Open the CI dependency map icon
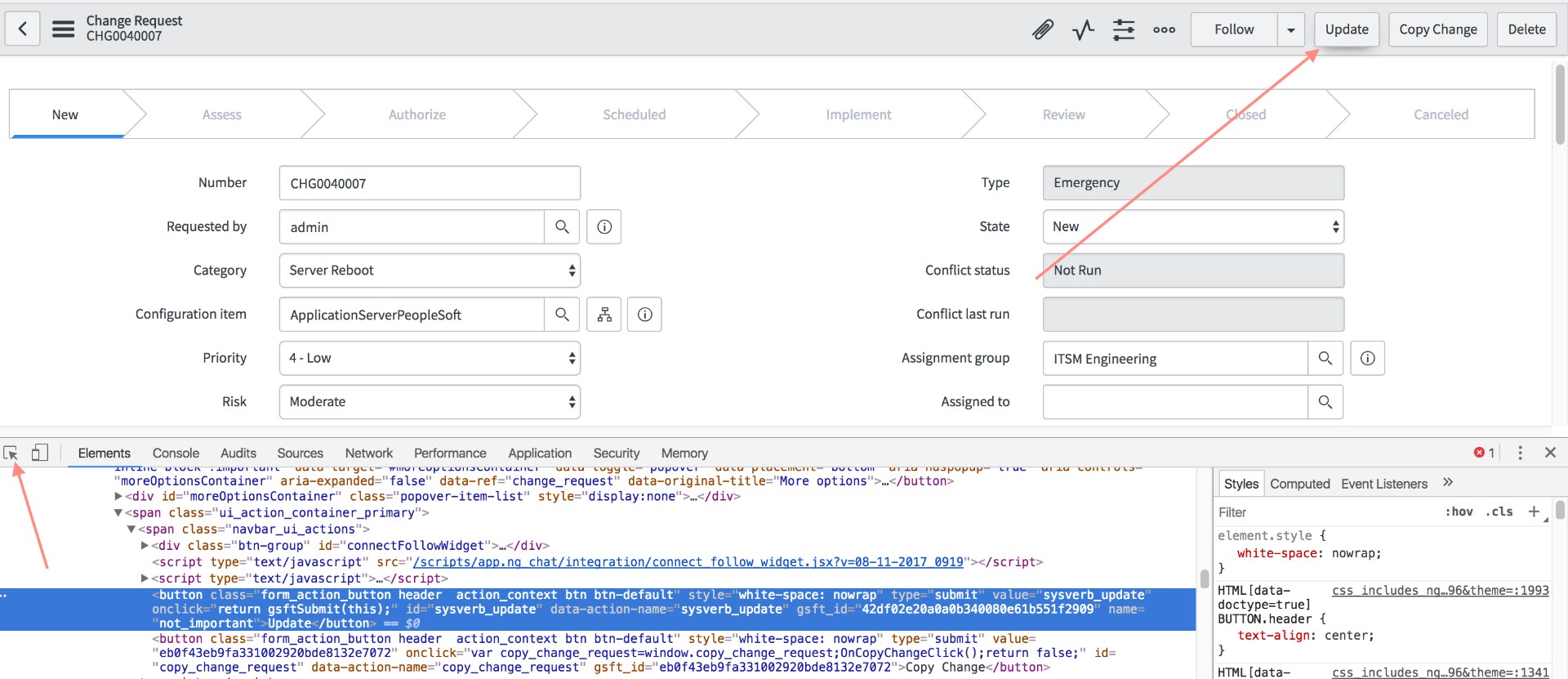 pos(604,315)
